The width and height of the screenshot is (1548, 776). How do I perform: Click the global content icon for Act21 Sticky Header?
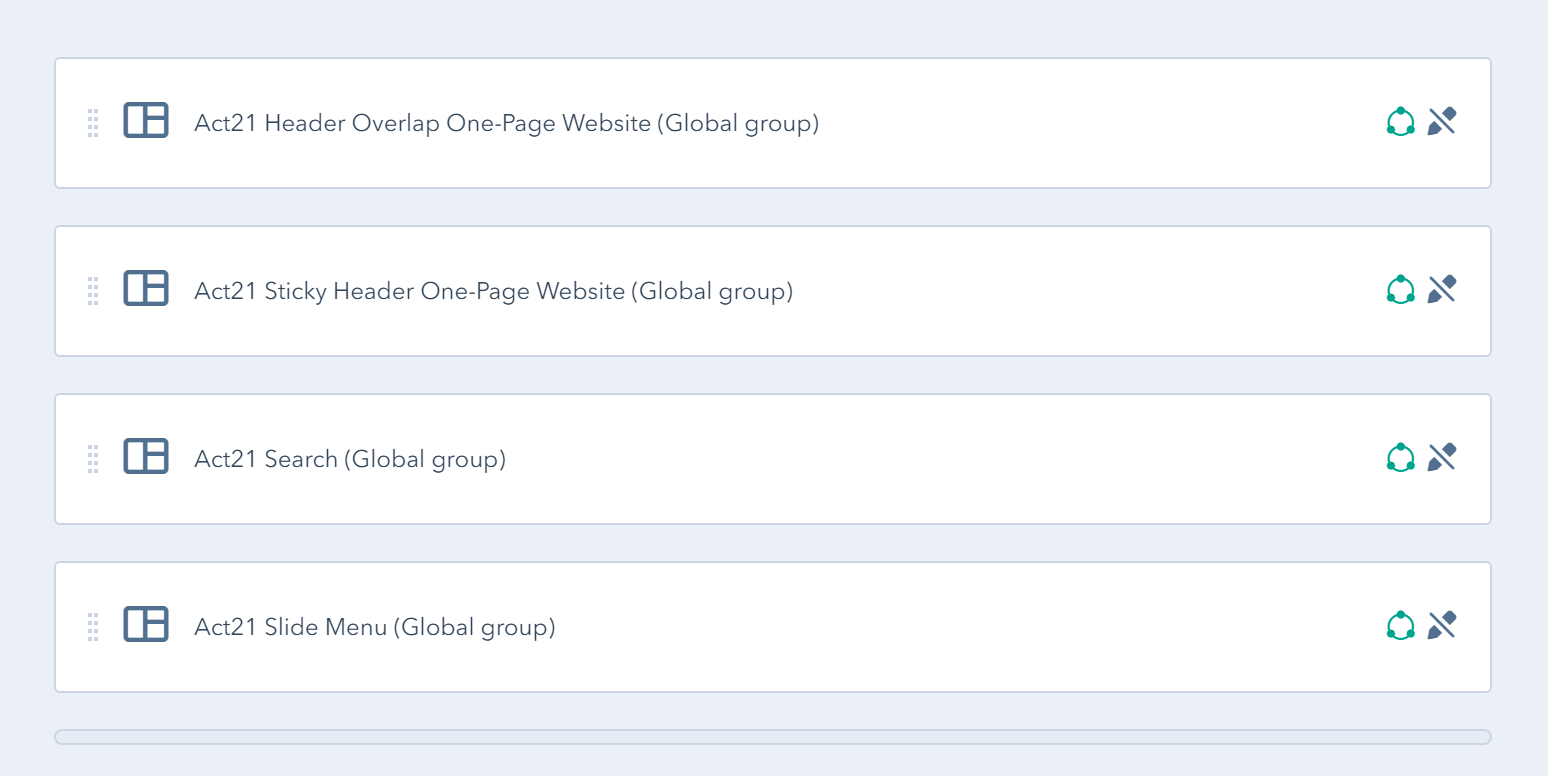[x=1400, y=289]
